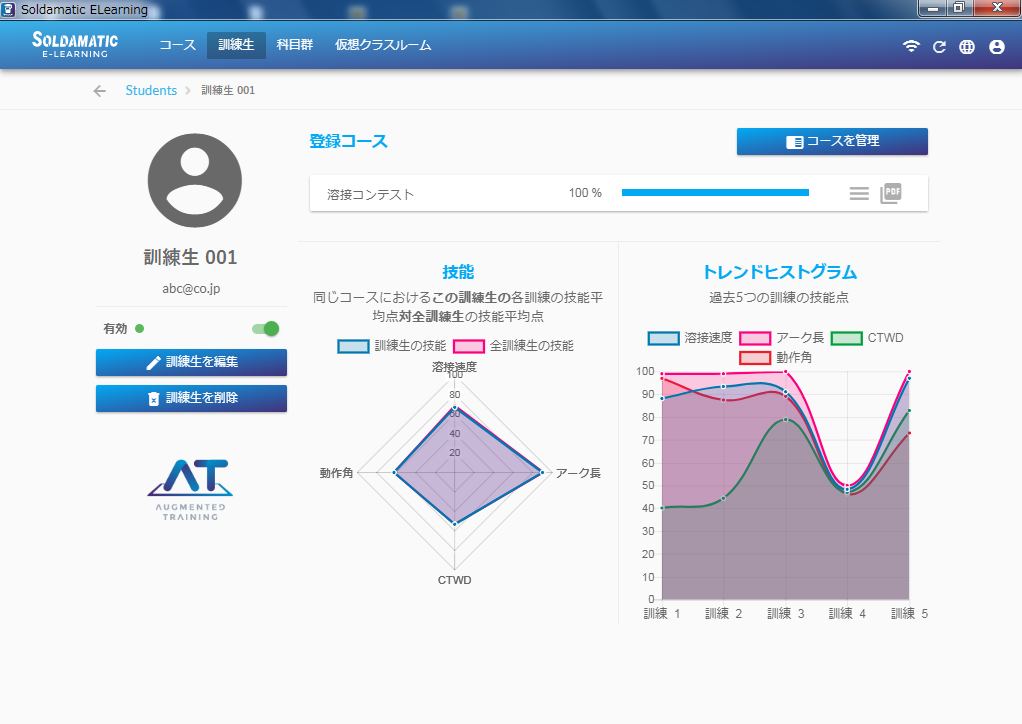Open the 溶接コンテスト course list menu icon
1022x724 pixels.
[x=859, y=193]
